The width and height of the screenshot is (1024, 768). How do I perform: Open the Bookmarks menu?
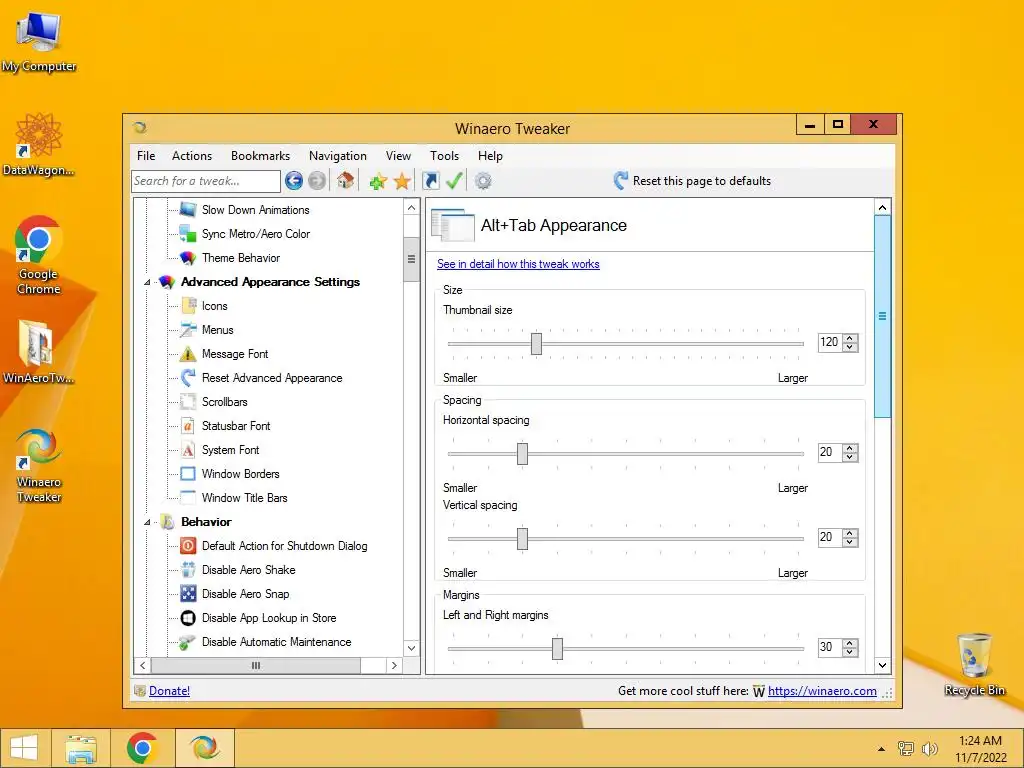(261, 156)
